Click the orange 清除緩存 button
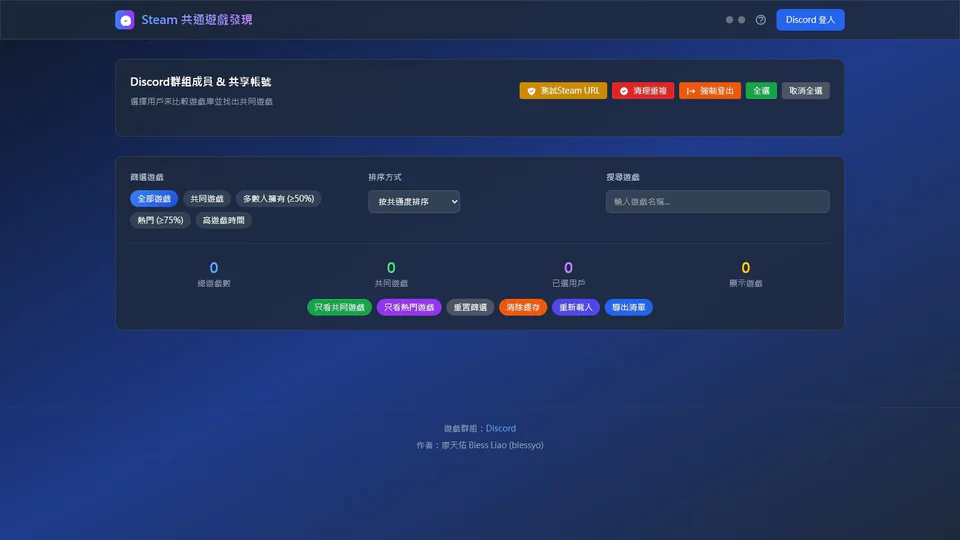The width and height of the screenshot is (960, 540). [523, 307]
